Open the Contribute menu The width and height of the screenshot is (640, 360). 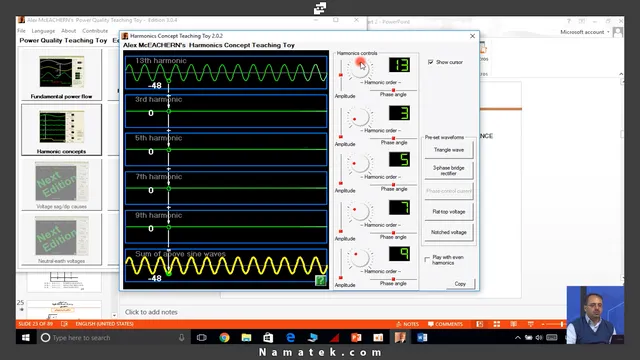click(x=95, y=31)
